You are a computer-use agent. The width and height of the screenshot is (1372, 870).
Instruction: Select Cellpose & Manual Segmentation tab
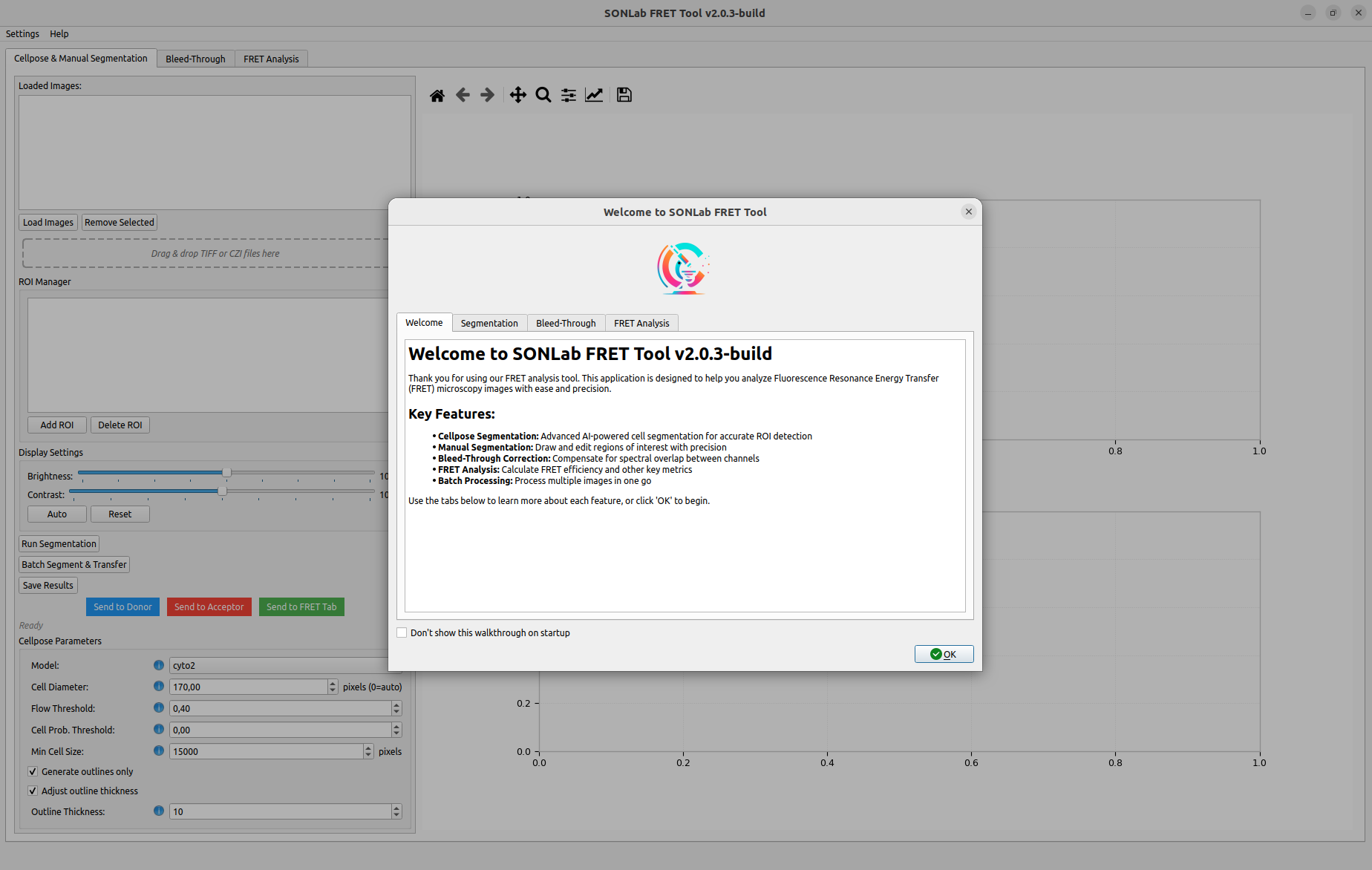coord(81,58)
